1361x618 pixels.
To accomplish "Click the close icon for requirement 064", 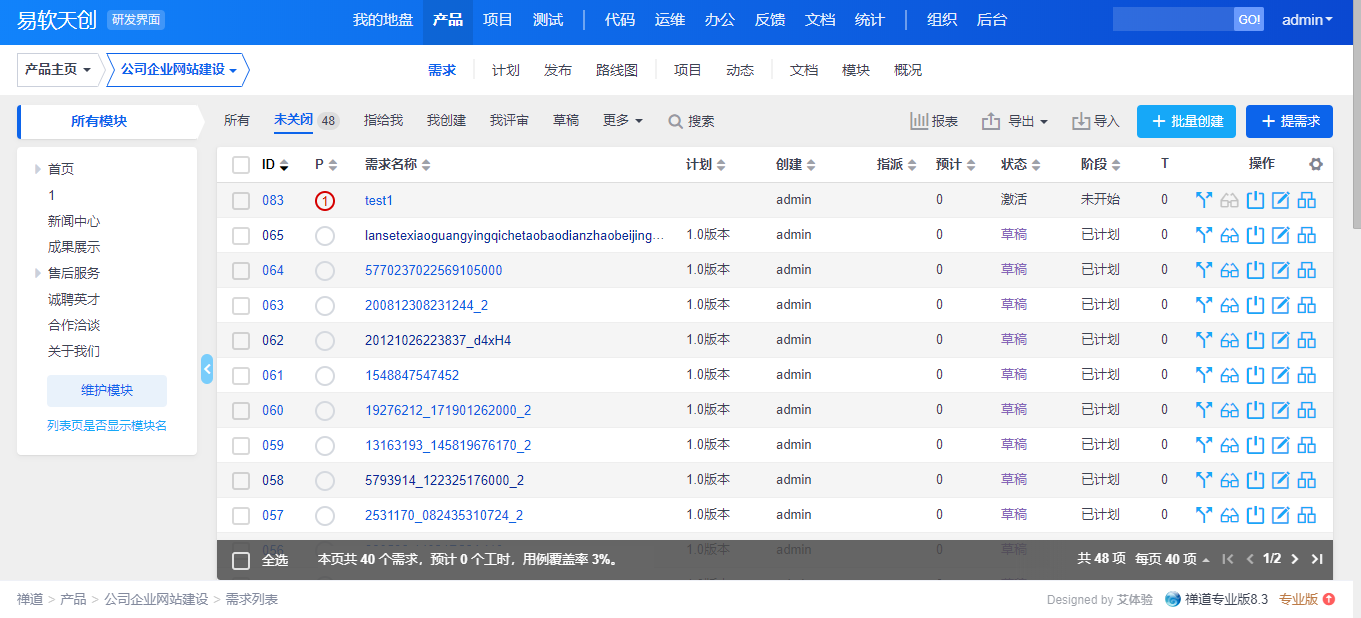I will pos(1256,270).
